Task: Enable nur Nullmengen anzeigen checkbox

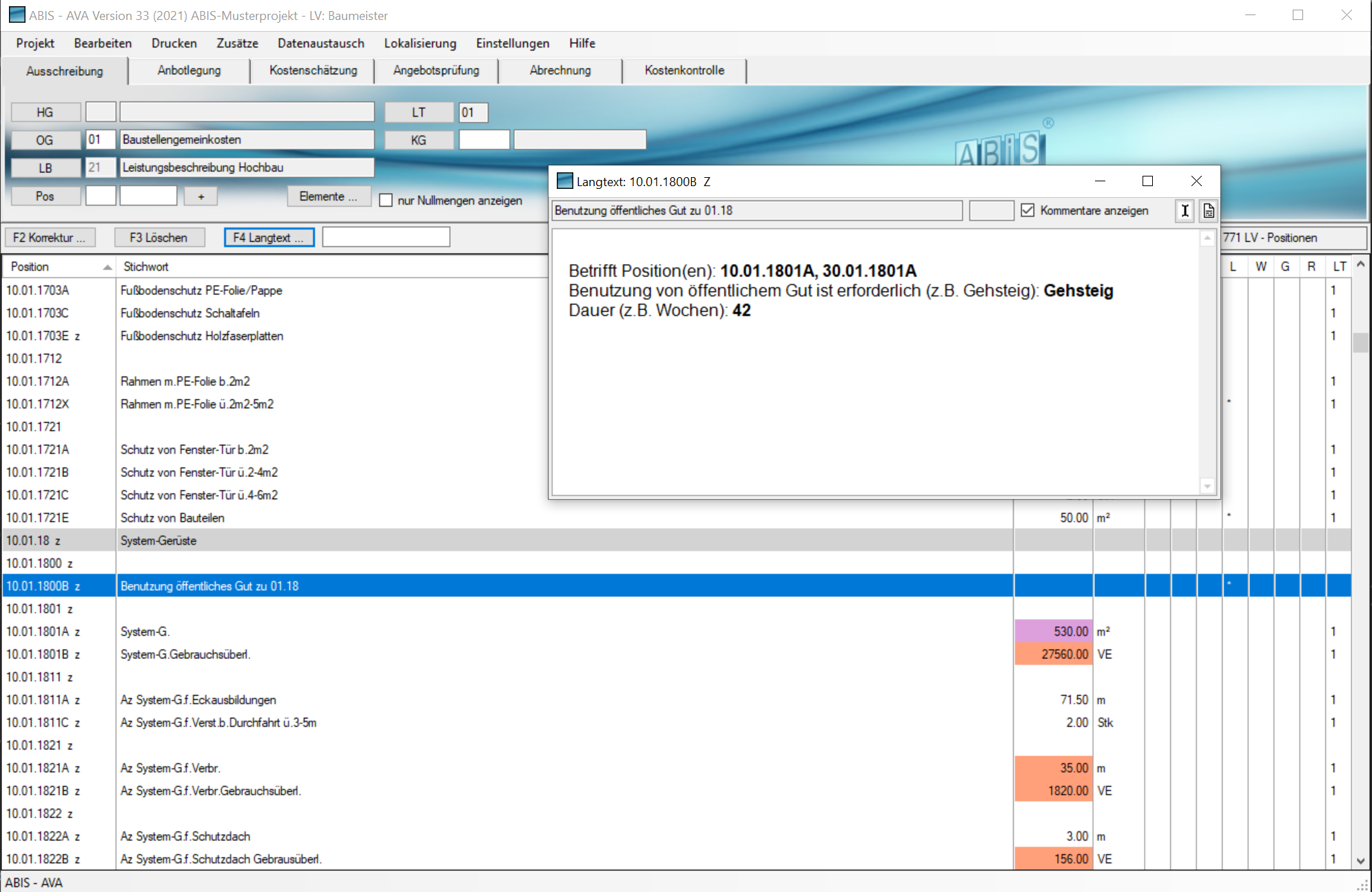Action: 387,201
